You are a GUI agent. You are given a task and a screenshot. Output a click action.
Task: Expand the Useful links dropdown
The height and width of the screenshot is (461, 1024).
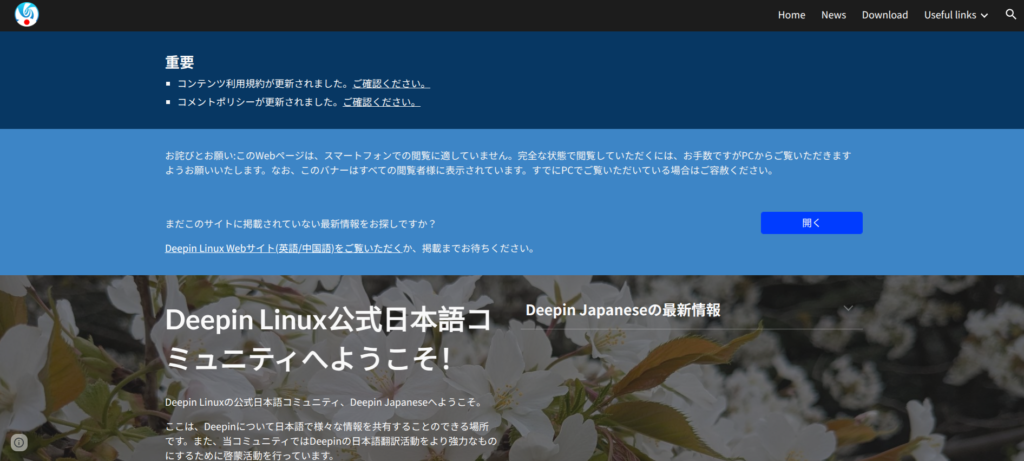[955, 15]
